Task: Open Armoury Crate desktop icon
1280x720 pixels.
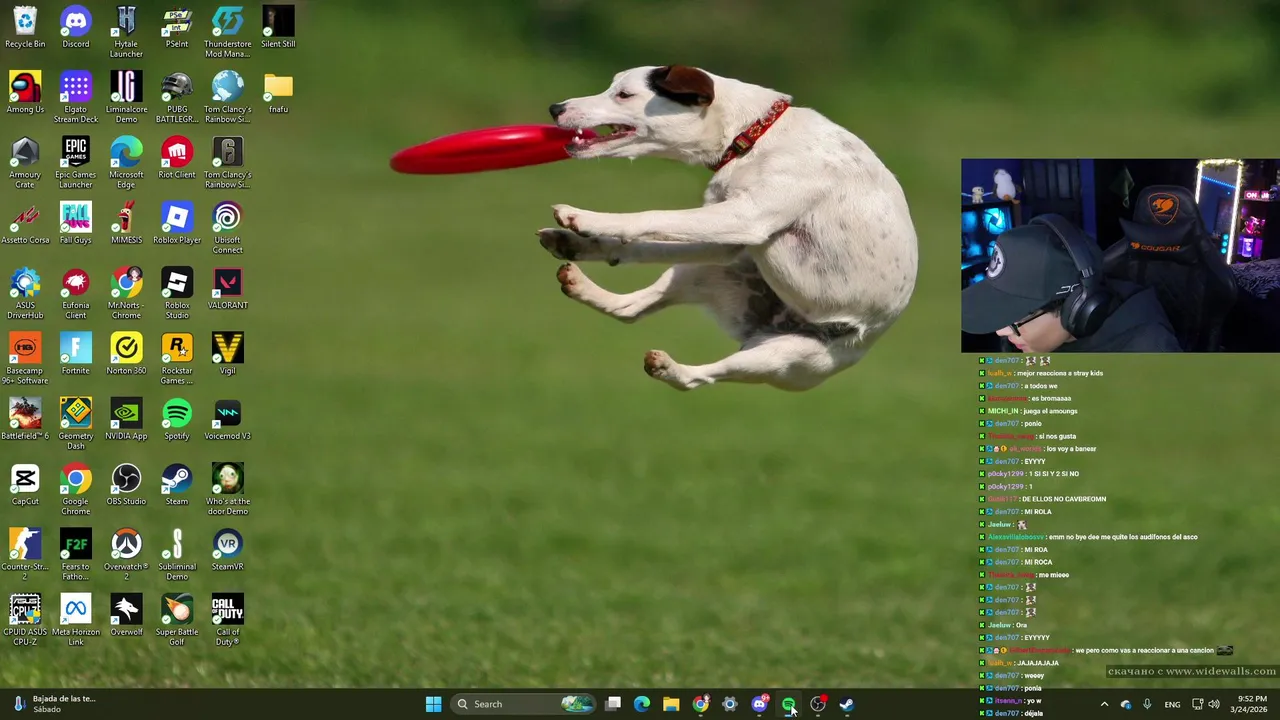Action: pyautogui.click(x=25, y=162)
